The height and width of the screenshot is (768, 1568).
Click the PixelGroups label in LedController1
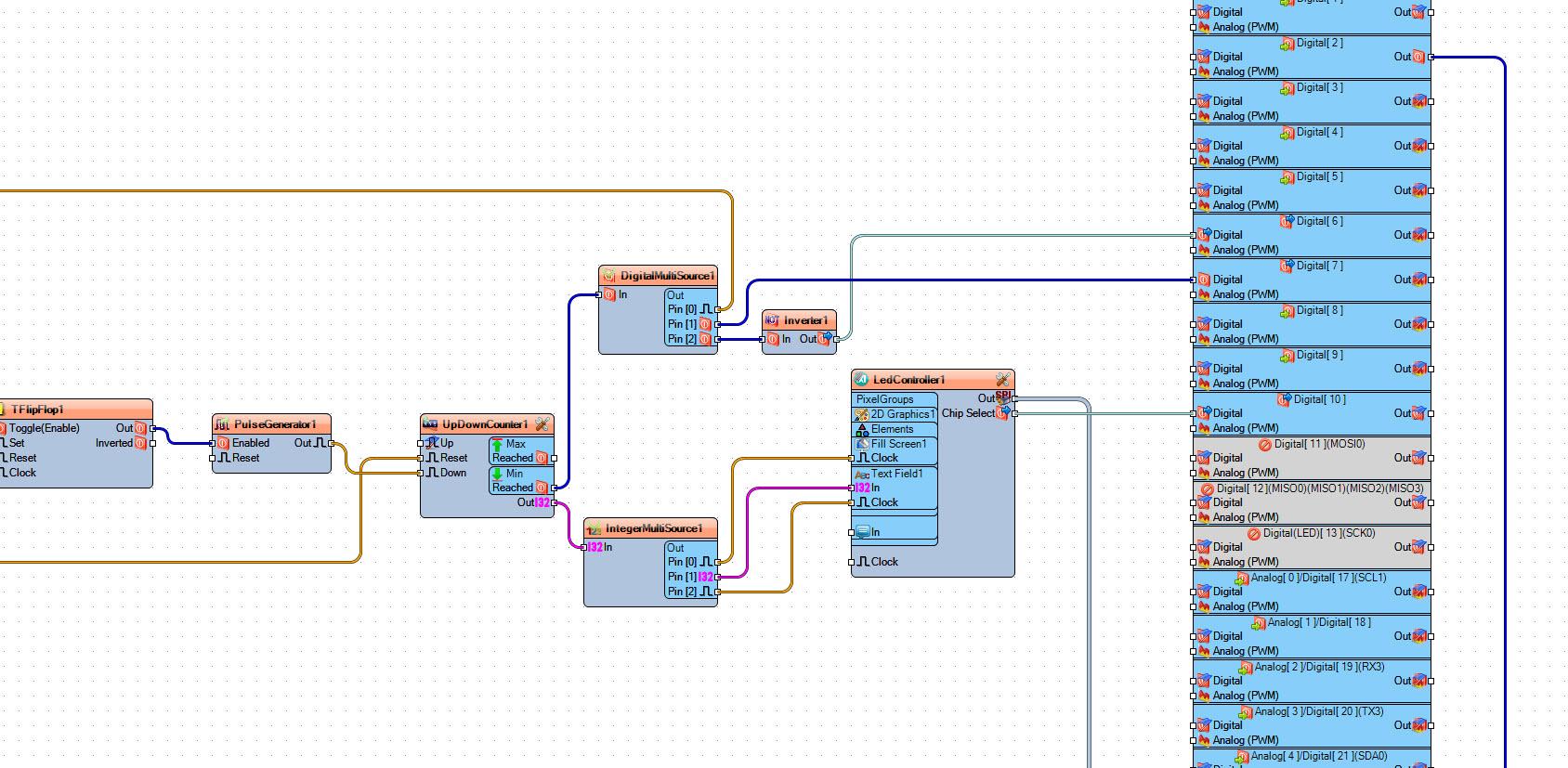(885, 399)
